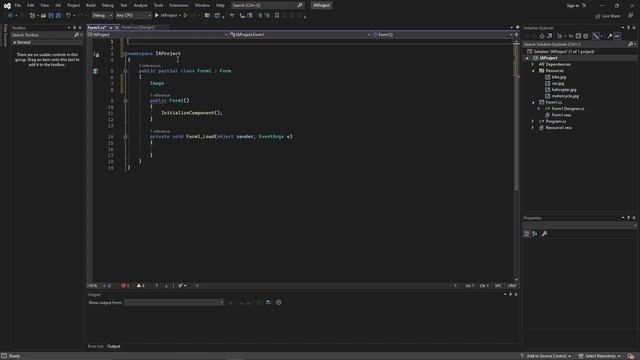Click the feedback icon right of Live Share
The width and height of the screenshot is (640, 360).
[631, 16]
